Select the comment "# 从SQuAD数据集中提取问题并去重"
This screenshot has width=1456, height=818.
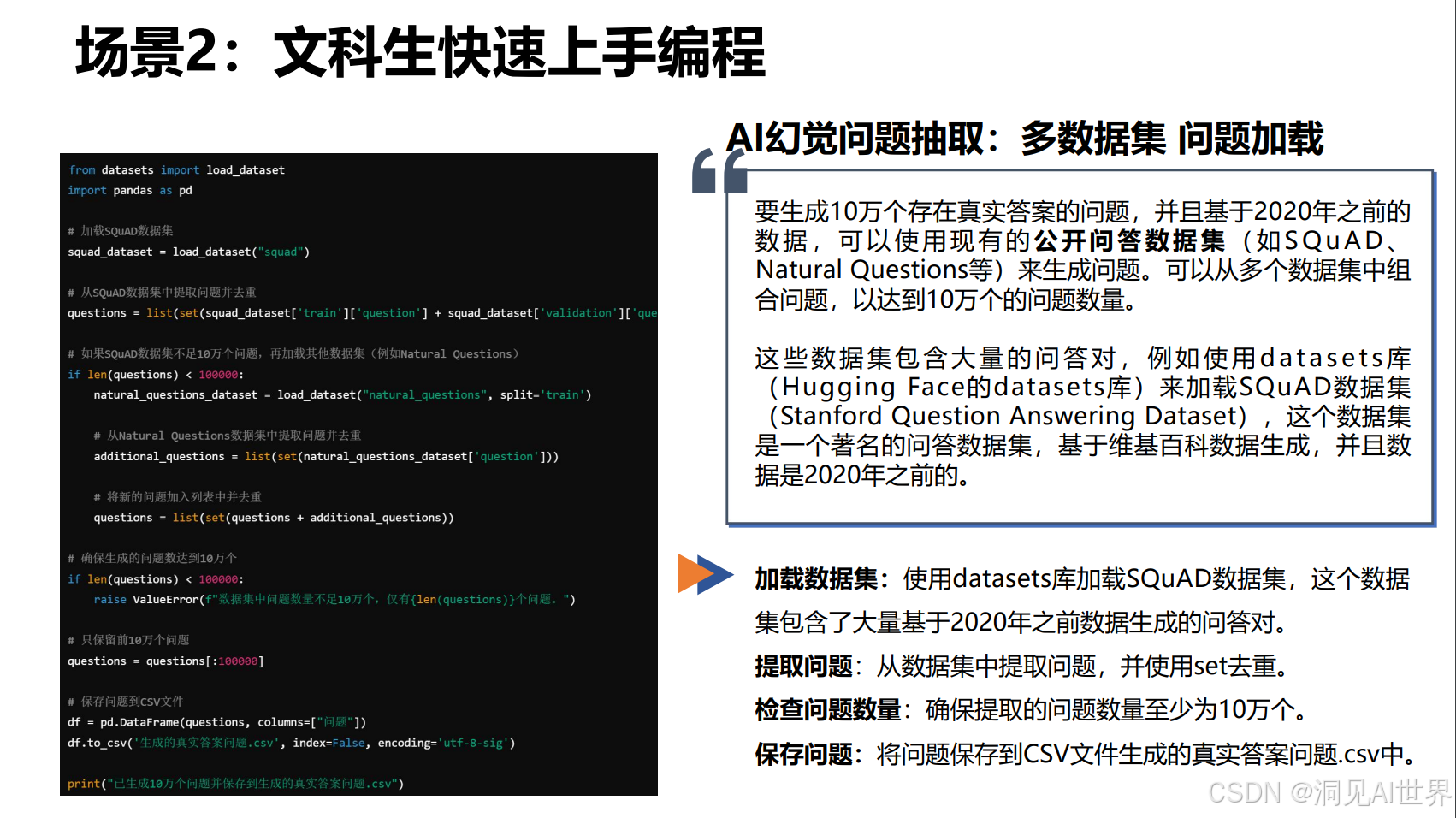[x=162, y=293]
